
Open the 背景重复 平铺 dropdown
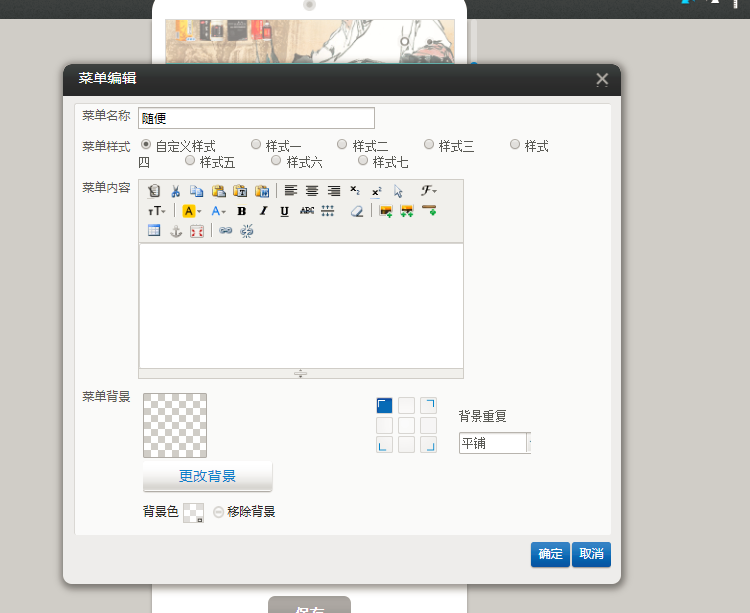tap(494, 443)
